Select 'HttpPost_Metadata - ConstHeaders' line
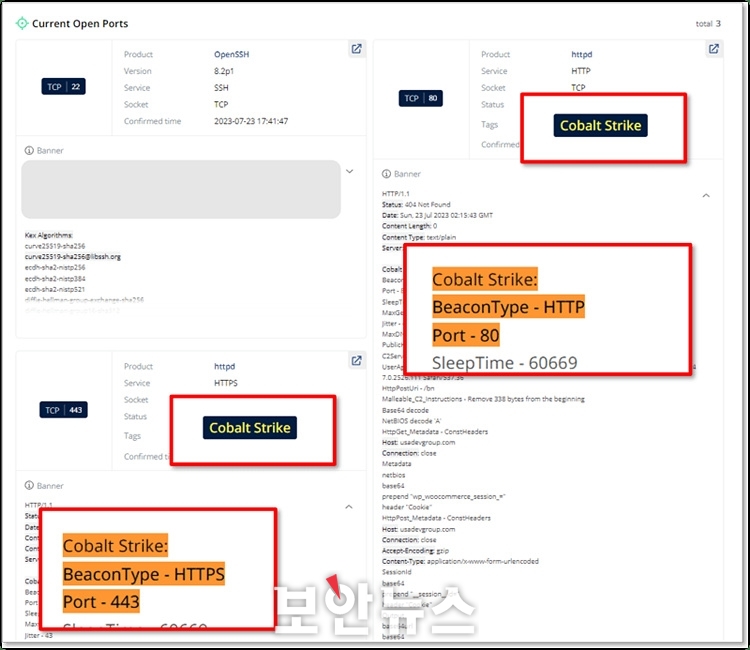The width and height of the screenshot is (750, 650). tap(436, 518)
